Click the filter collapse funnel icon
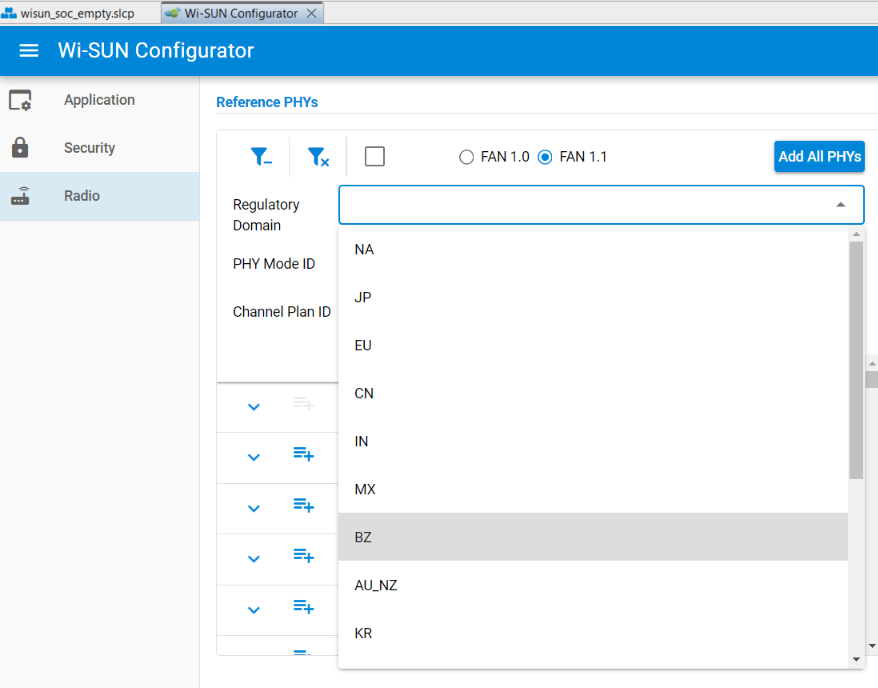This screenshot has width=878, height=688. point(260,157)
